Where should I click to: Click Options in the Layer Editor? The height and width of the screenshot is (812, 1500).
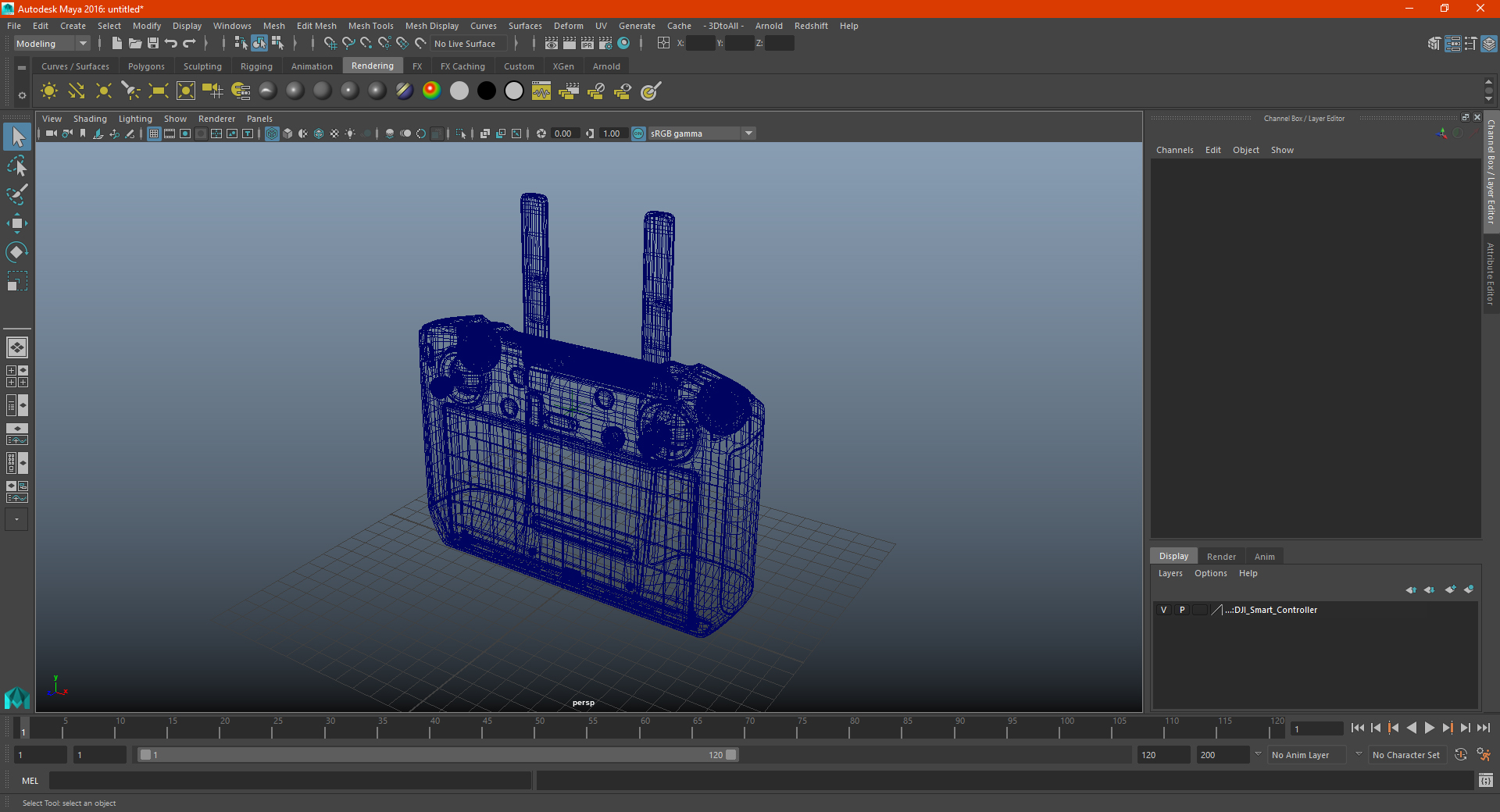(x=1211, y=573)
